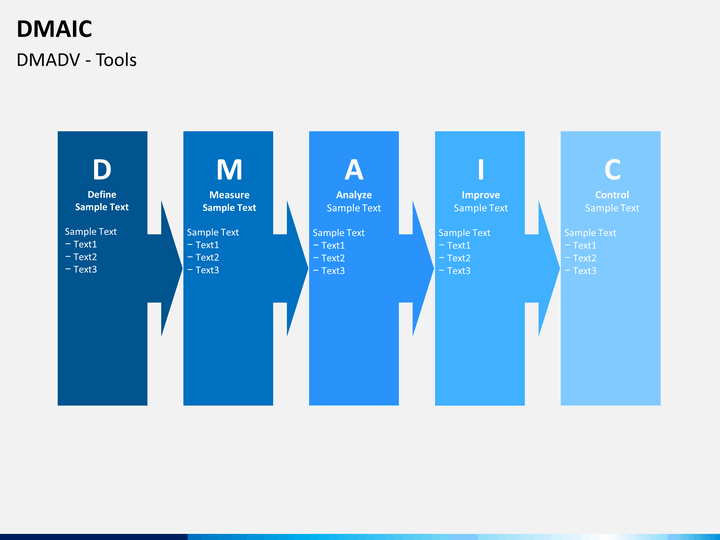Select the arrow pointing from Define to Measure
Viewport: 720px width, 540px height.
165,268
